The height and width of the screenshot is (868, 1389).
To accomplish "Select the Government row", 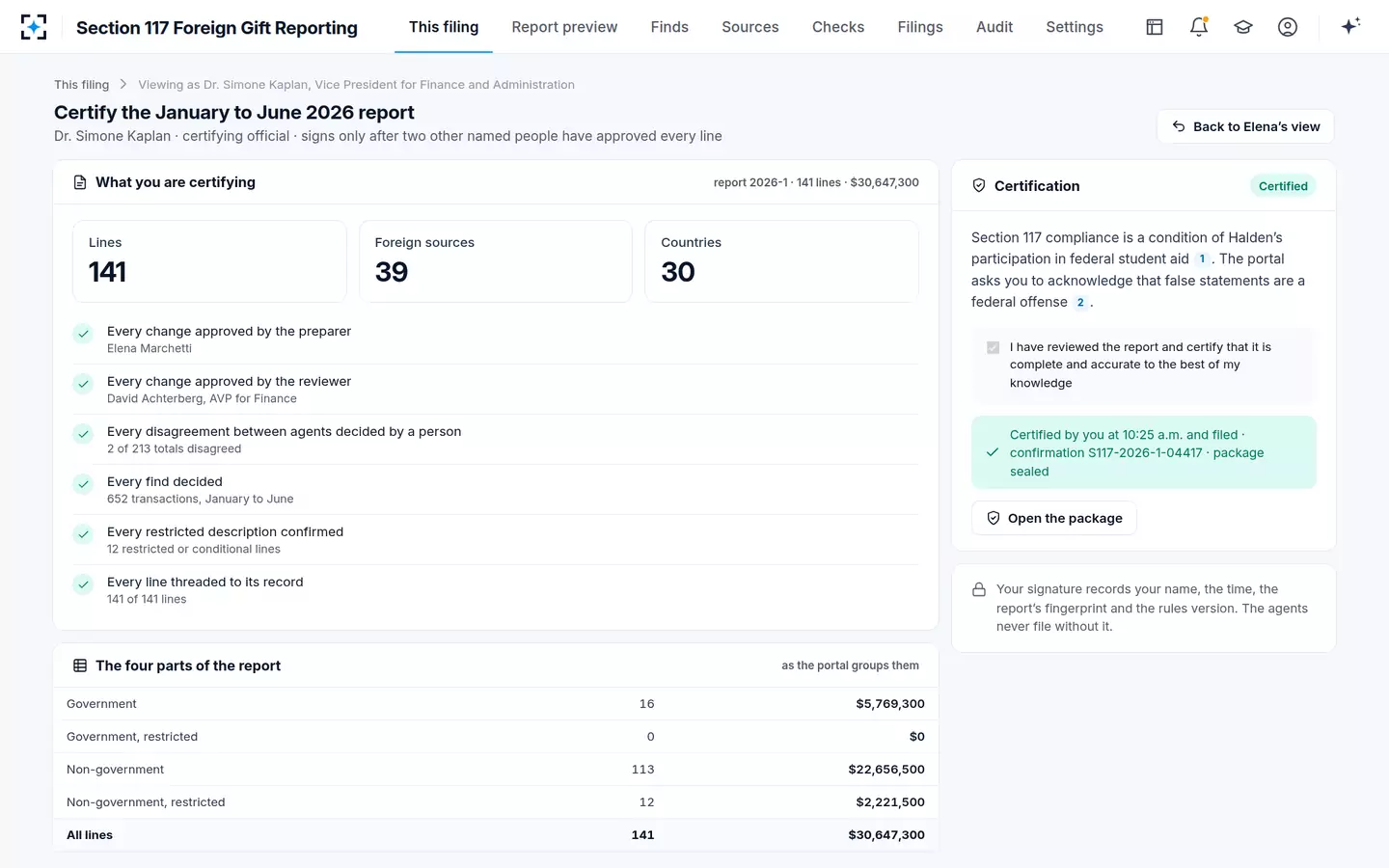I will tap(496, 704).
